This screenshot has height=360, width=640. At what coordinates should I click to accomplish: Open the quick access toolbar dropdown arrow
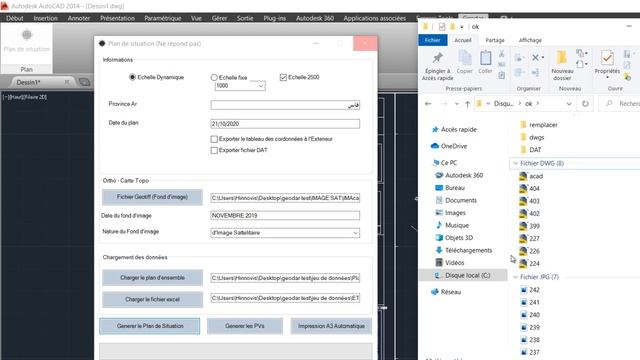[x=462, y=27]
